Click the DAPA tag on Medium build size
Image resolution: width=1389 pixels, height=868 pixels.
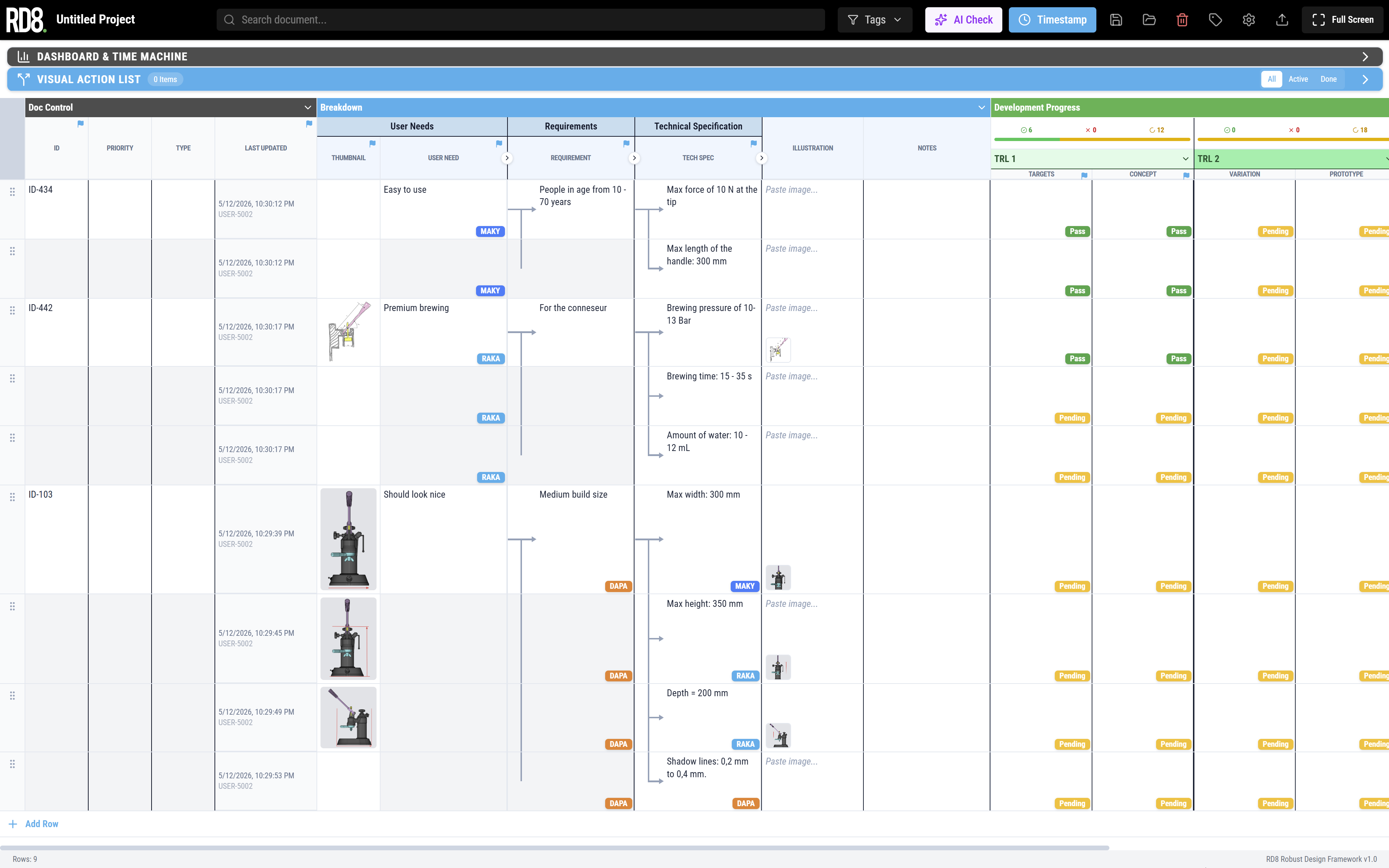click(618, 586)
